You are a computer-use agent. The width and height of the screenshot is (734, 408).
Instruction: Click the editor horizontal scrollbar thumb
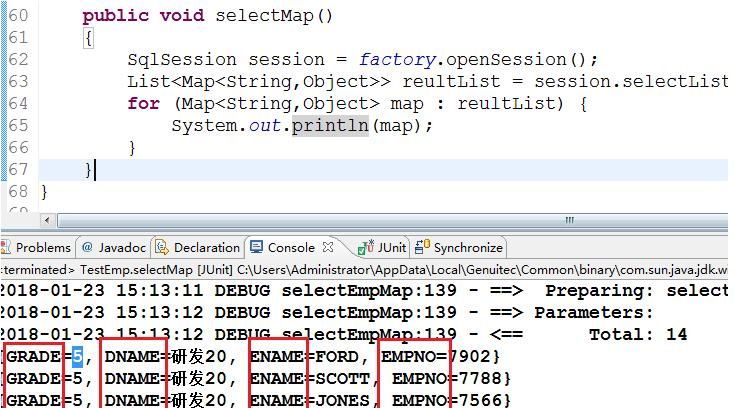point(568,220)
